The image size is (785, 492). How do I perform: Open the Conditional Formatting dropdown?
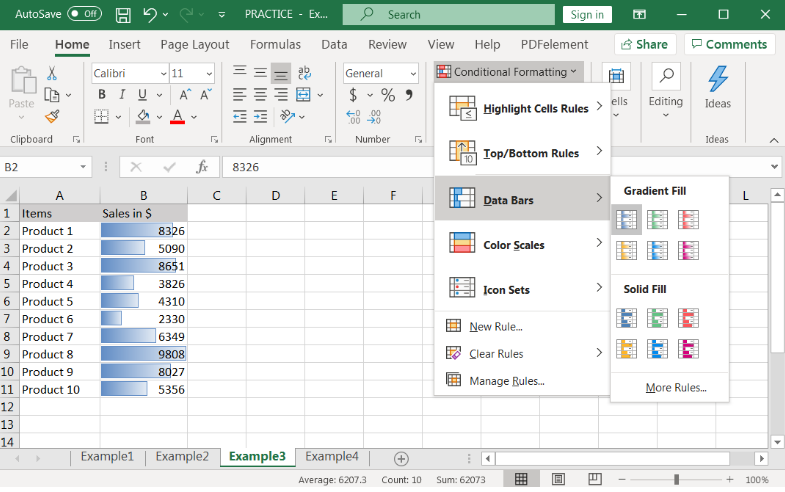coord(509,72)
